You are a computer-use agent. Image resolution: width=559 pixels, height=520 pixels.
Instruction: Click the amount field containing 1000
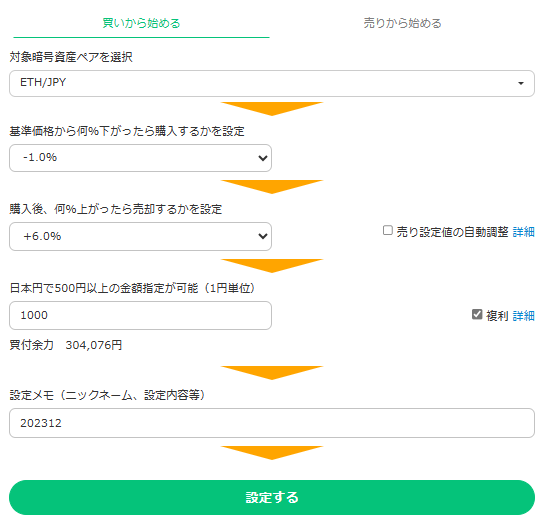click(x=140, y=315)
